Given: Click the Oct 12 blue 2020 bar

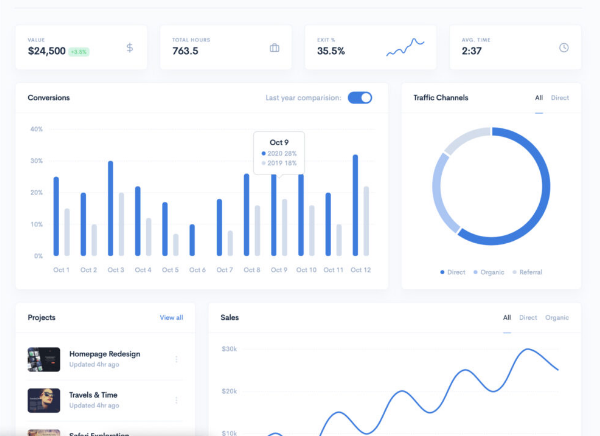Looking at the screenshot, I should pyautogui.click(x=355, y=205).
